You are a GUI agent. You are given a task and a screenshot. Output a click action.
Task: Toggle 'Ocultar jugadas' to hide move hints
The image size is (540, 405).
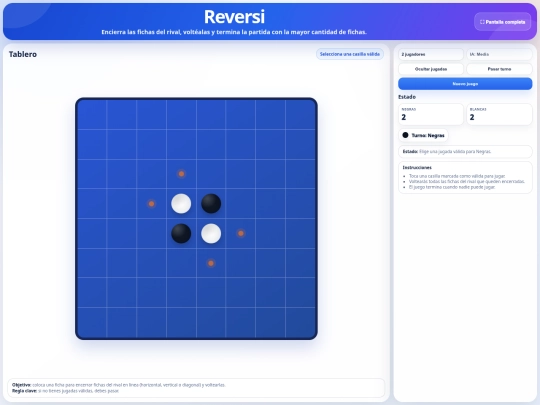[x=431, y=69]
